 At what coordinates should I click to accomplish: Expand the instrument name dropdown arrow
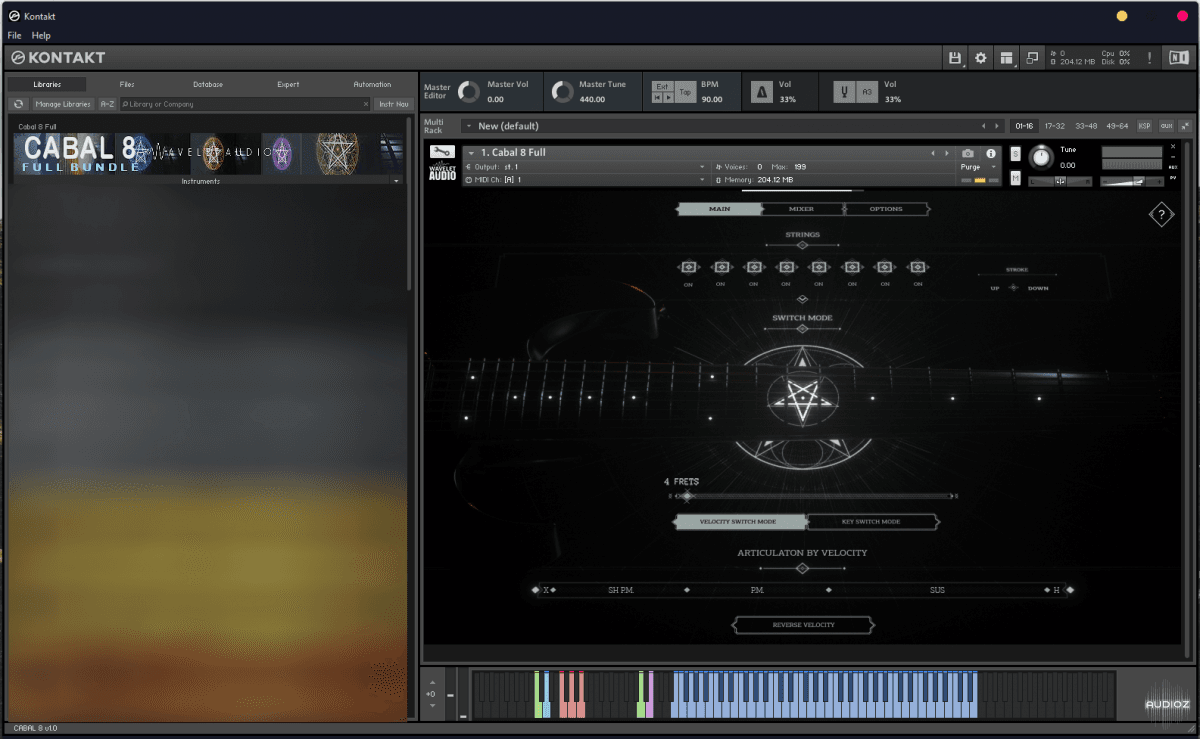tap(471, 153)
